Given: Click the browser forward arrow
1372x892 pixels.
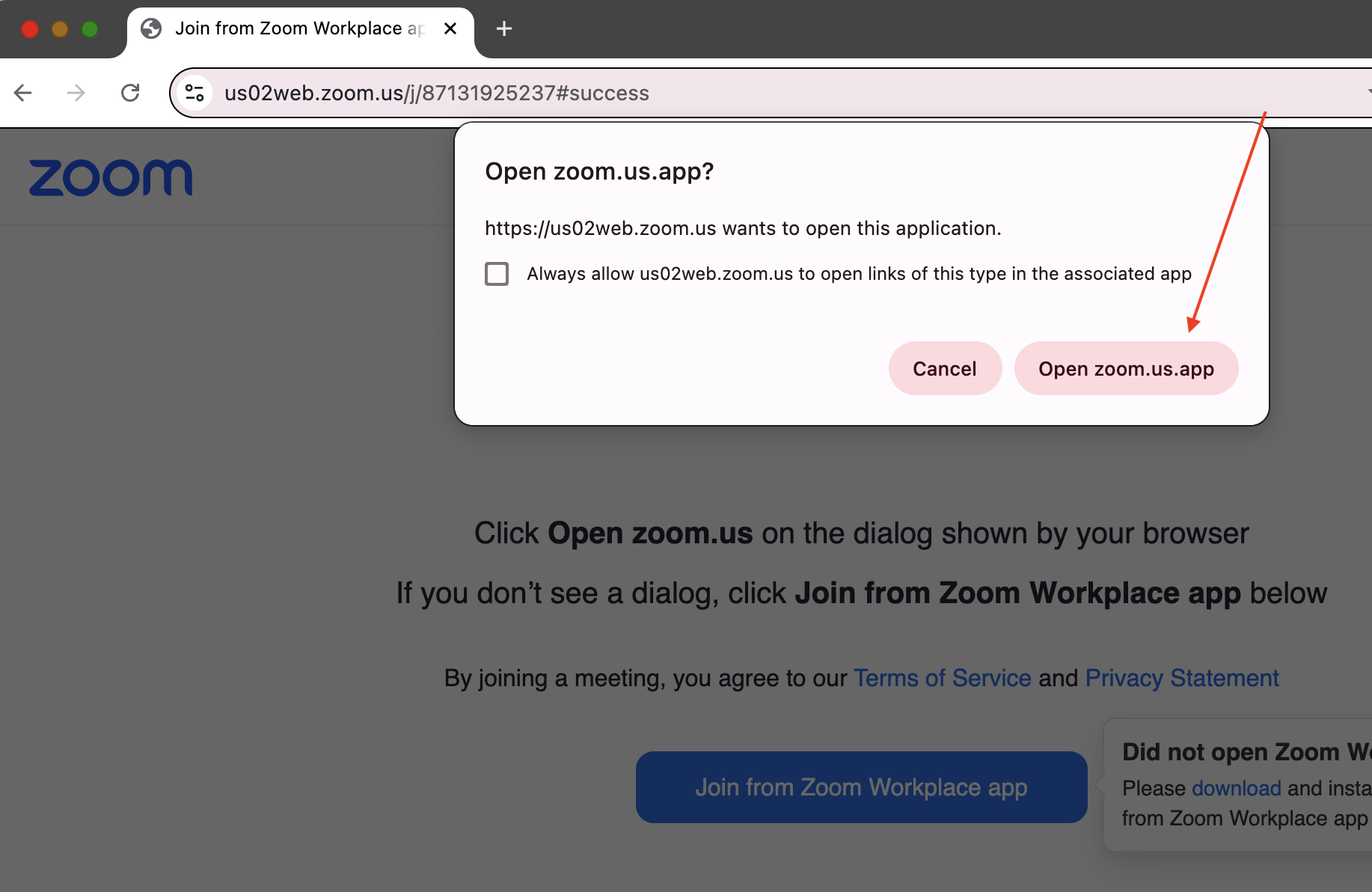Looking at the screenshot, I should pyautogui.click(x=76, y=93).
